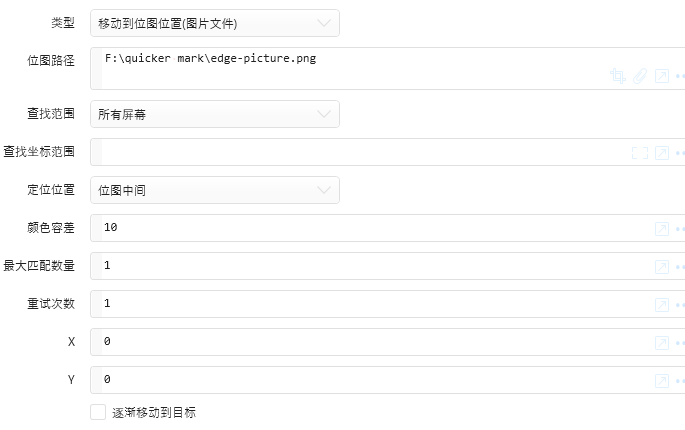Image resolution: width=685 pixels, height=430 pixels.
Task: Open expression editor icon for 重试次数
Action: (x=662, y=305)
